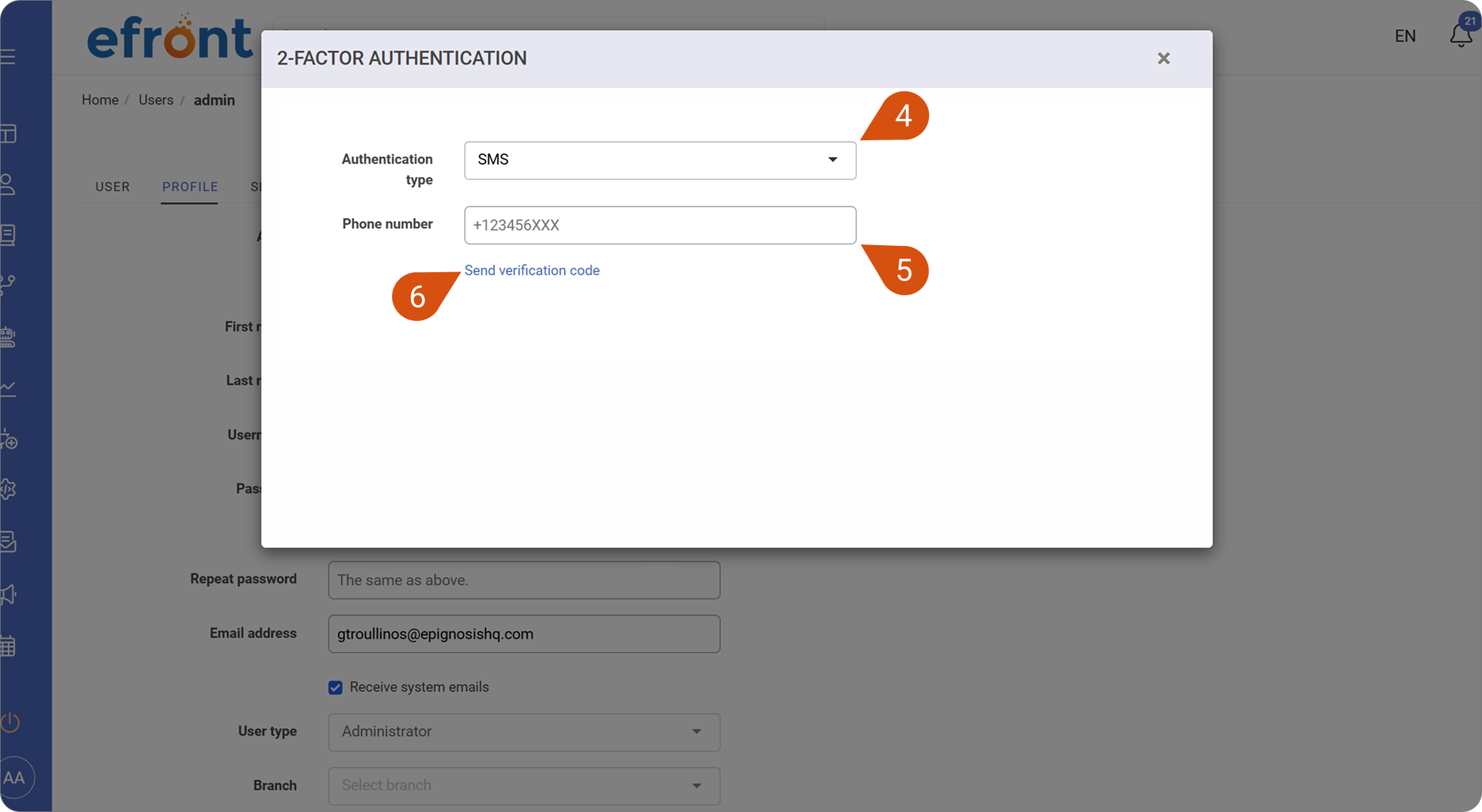Screen dimensions: 1482x812
Task: Click the efront logo
Action: pos(170,37)
